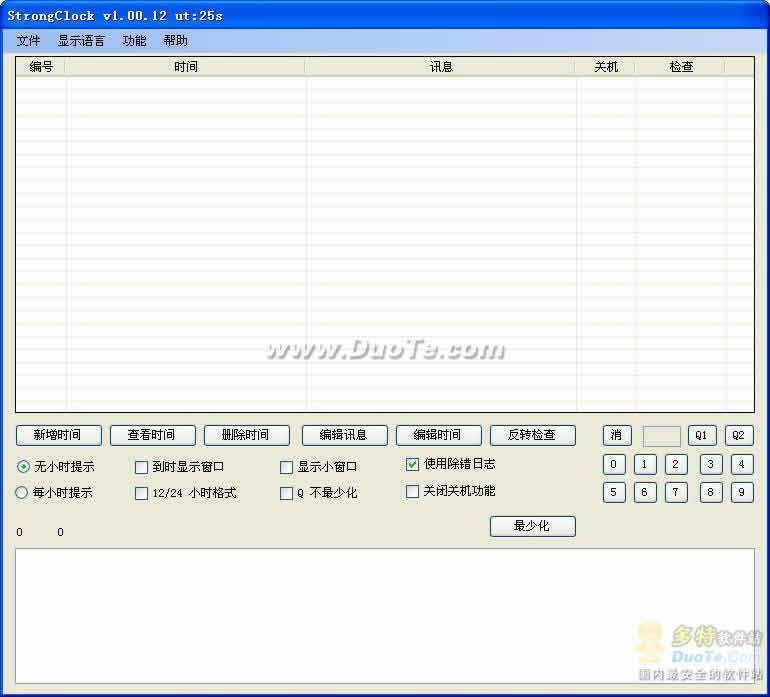
Task: Click the 反转检查 button
Action: [533, 435]
